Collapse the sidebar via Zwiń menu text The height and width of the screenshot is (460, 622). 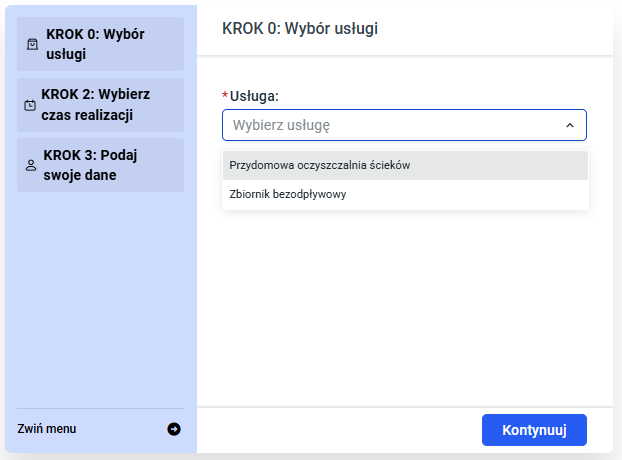(47, 429)
